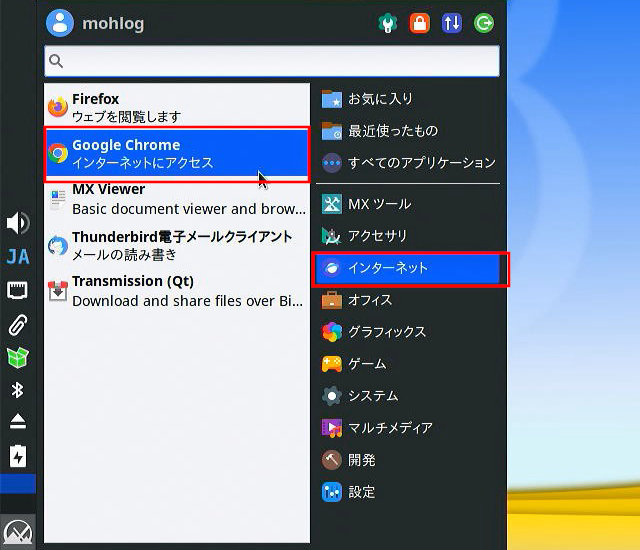Viewport: 640px width, 550px height.
Task: Click the green log out icon
Action: pos(484,23)
